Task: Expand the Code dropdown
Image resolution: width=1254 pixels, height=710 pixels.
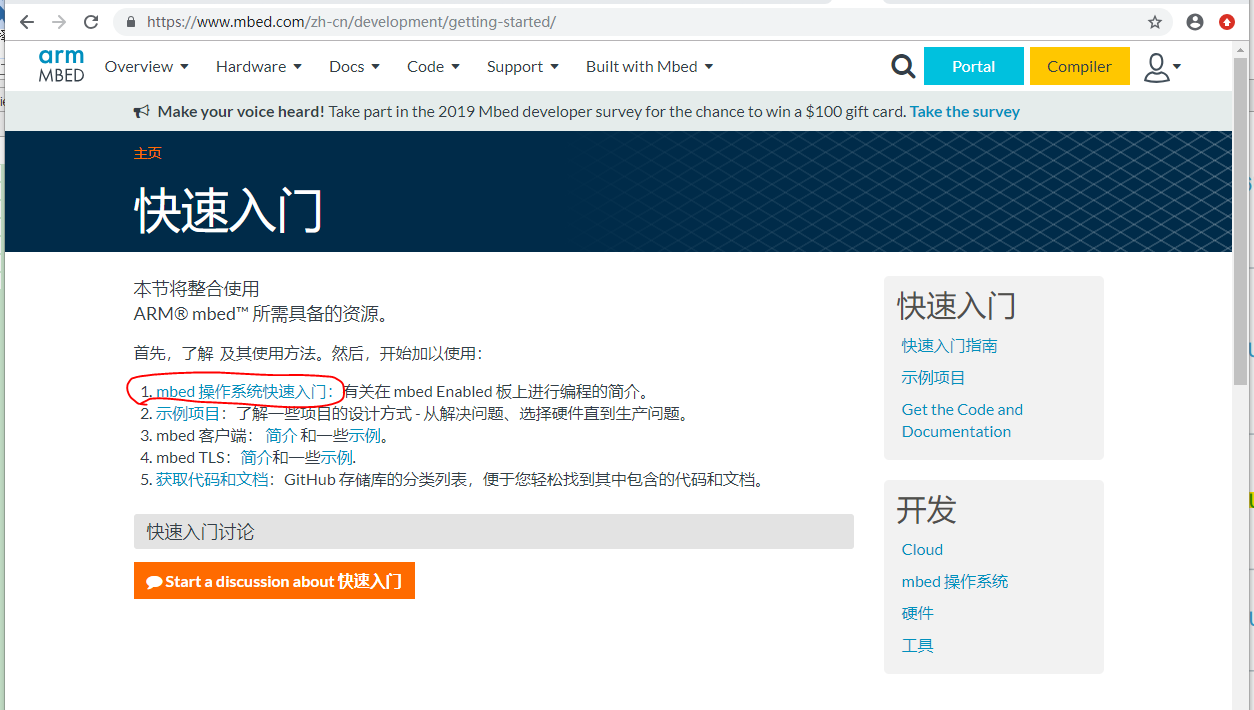Action: 433,66
